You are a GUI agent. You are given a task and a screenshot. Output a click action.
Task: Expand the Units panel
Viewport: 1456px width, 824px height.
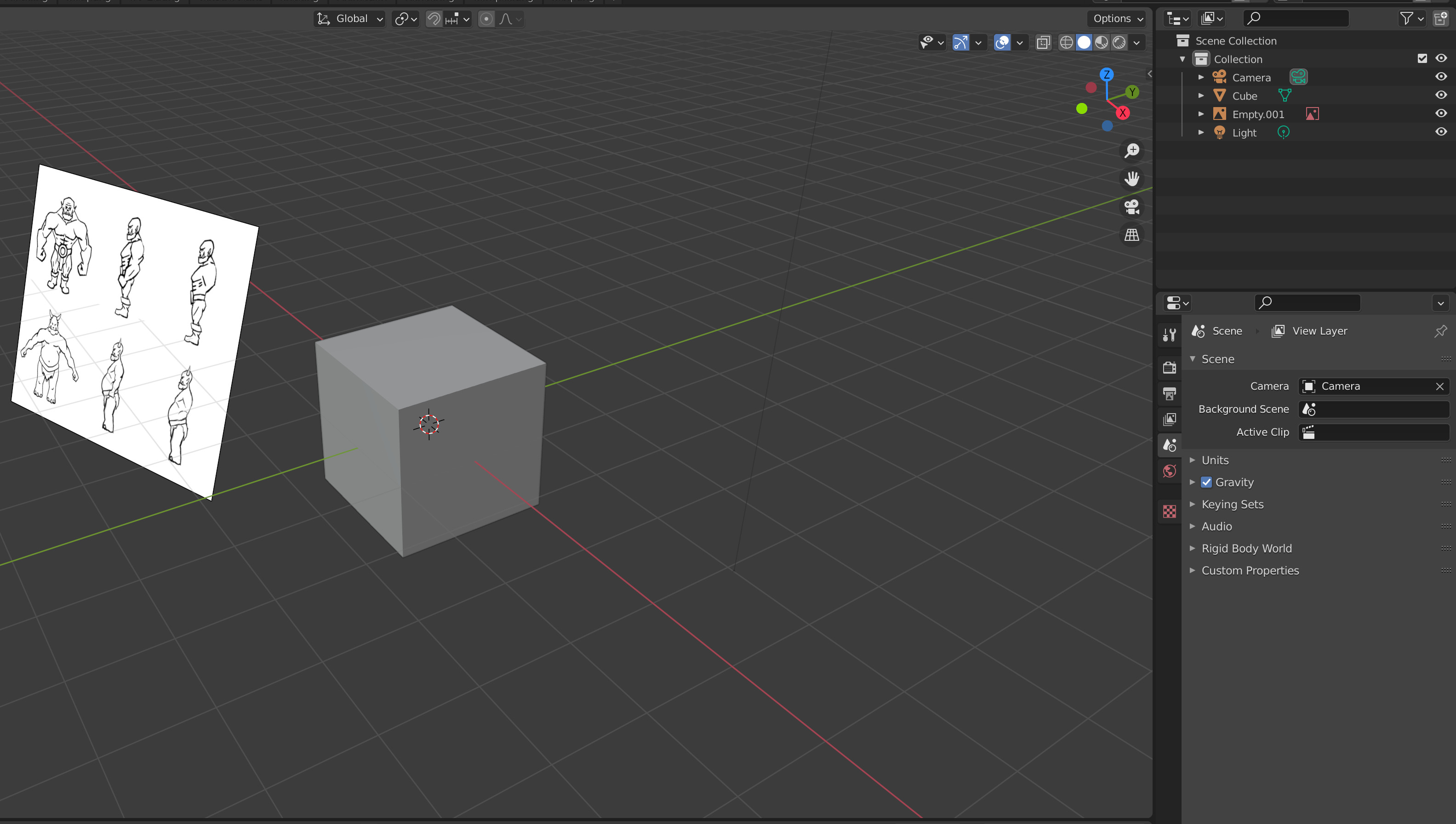point(1215,460)
